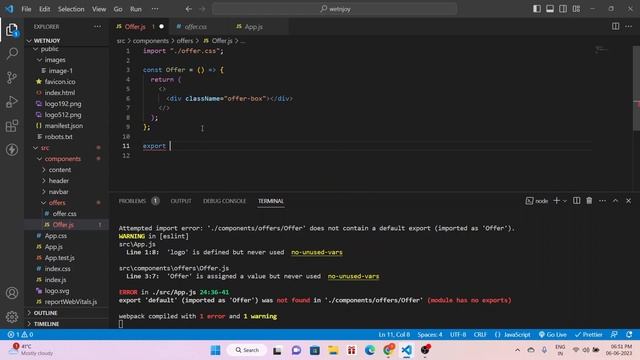Open the Go menu
The width and height of the screenshot is (640, 360).
coord(118,9)
